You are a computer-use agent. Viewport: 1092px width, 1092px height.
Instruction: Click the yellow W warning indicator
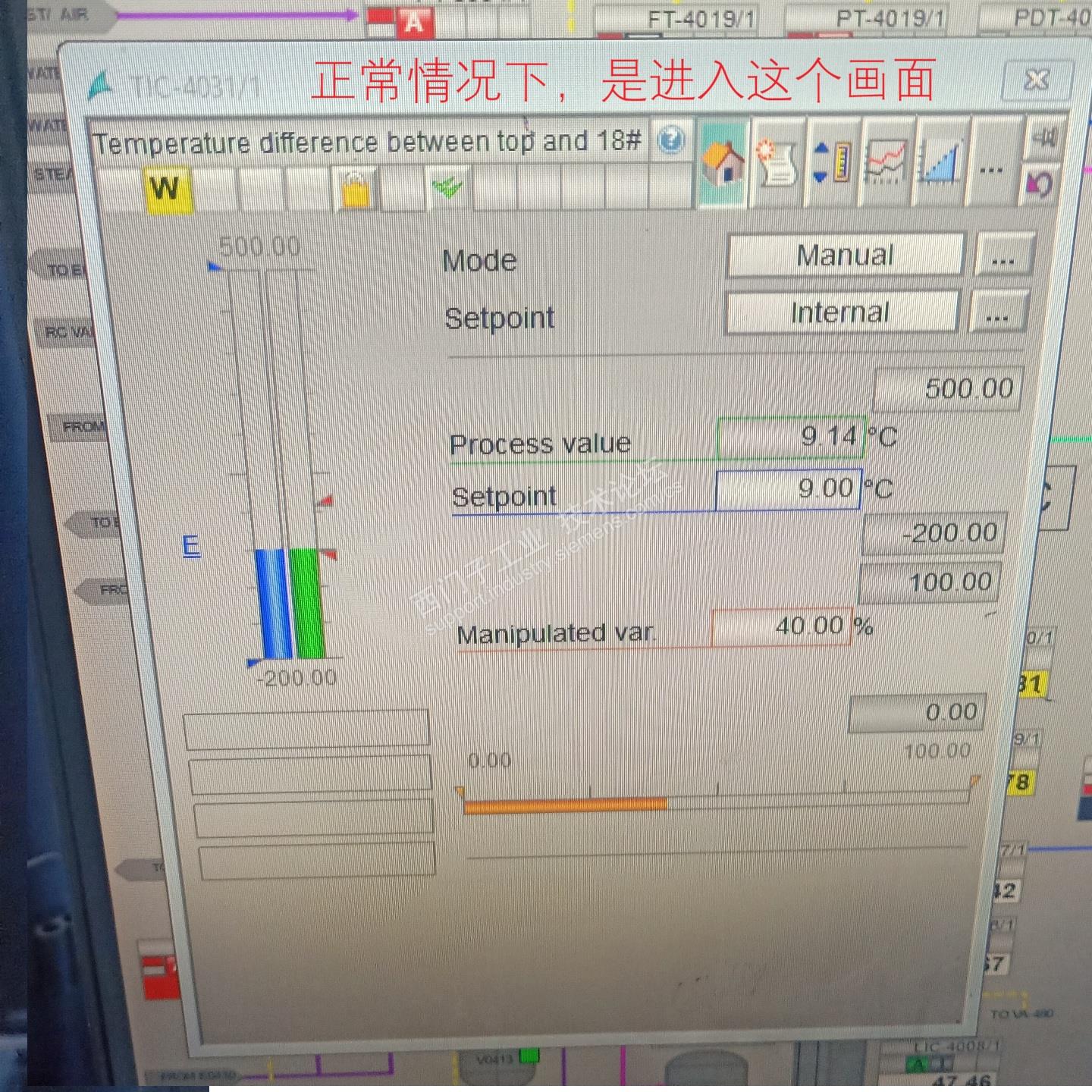(x=168, y=189)
